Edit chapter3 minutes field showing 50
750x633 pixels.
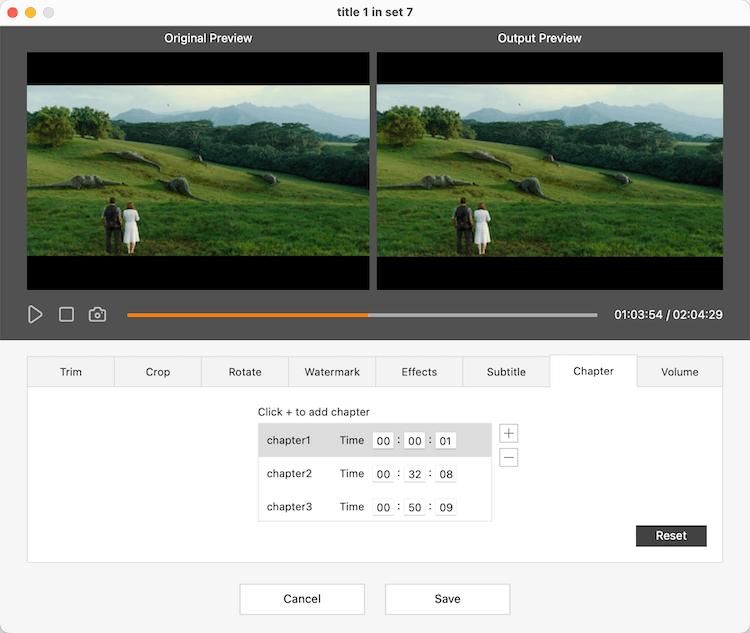tap(415, 507)
